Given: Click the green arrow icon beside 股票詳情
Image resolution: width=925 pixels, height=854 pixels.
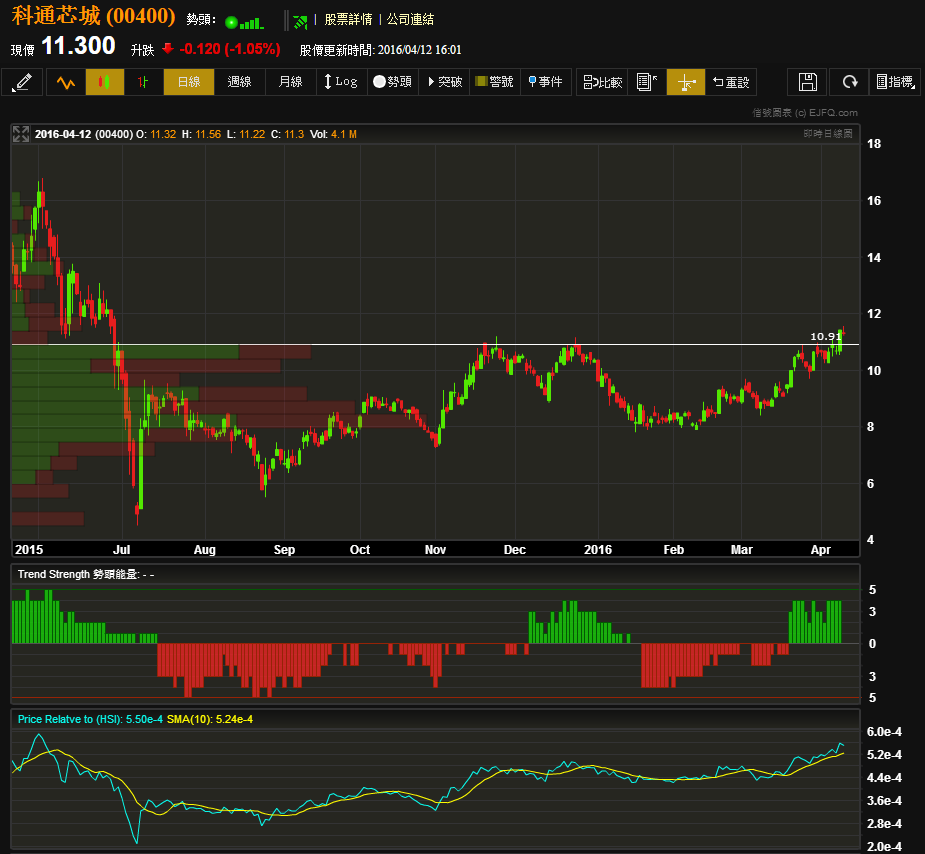Looking at the screenshot, I should pos(301,22).
